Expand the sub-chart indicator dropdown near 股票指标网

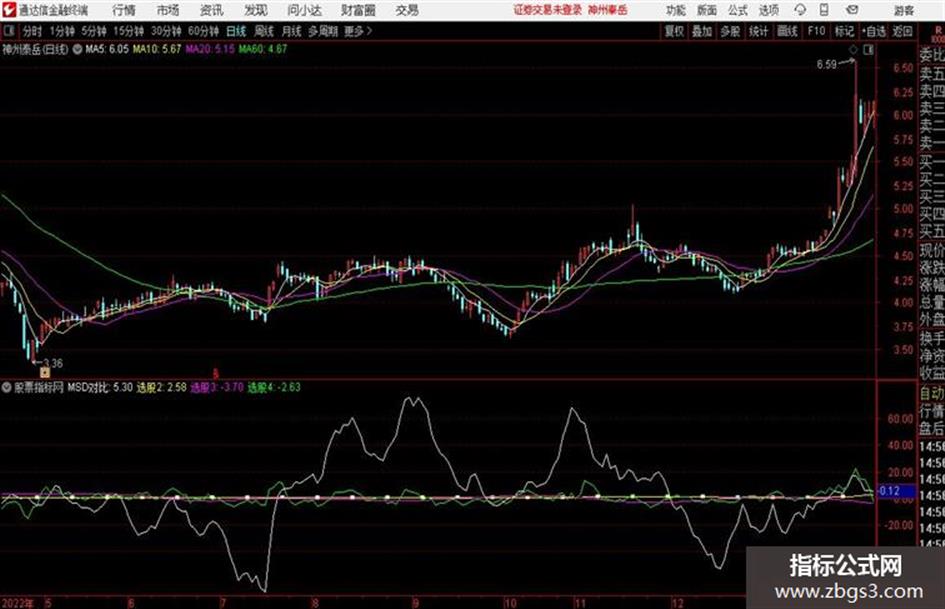(6, 387)
